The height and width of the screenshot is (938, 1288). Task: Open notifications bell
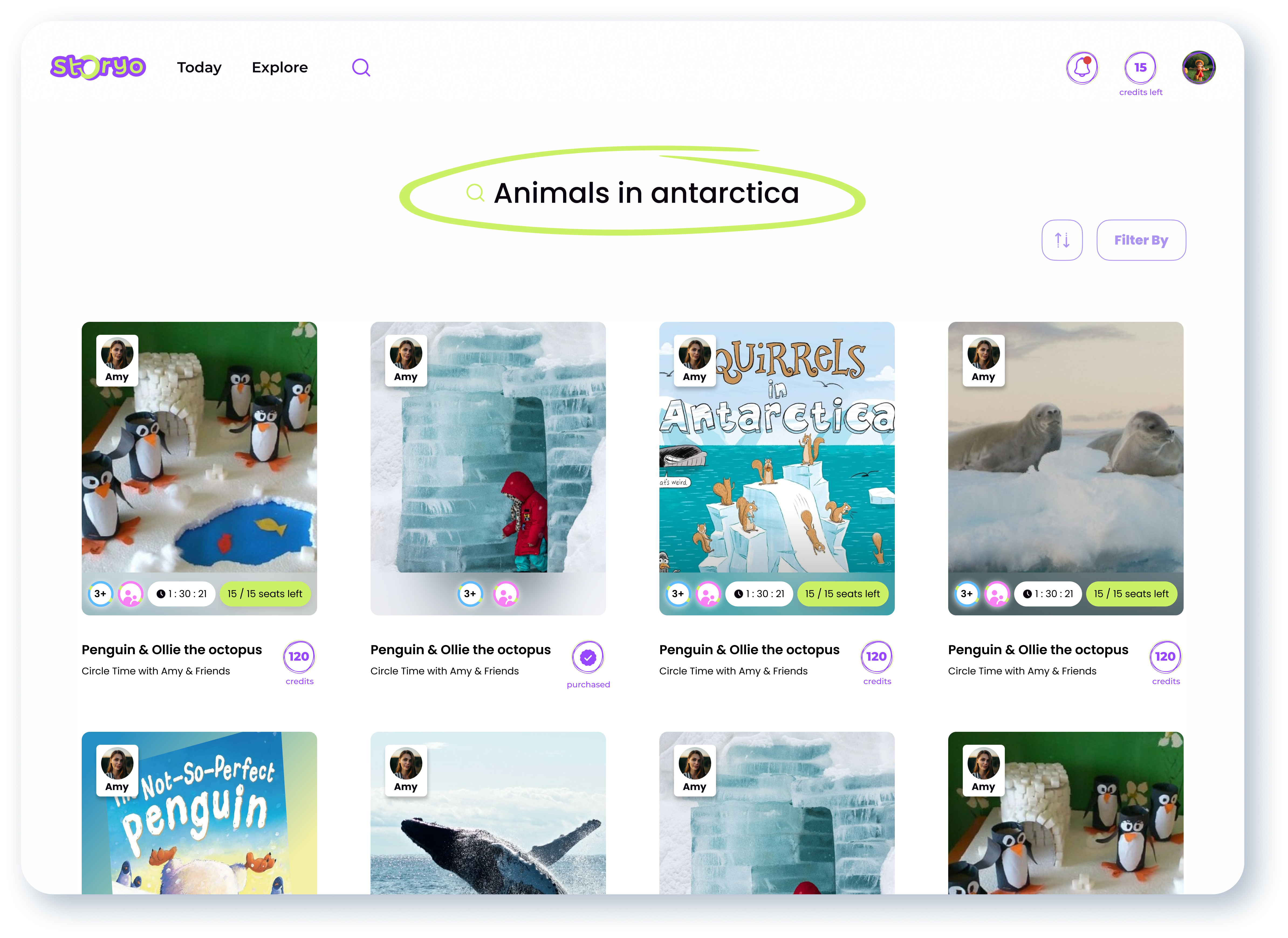pyautogui.click(x=1082, y=68)
